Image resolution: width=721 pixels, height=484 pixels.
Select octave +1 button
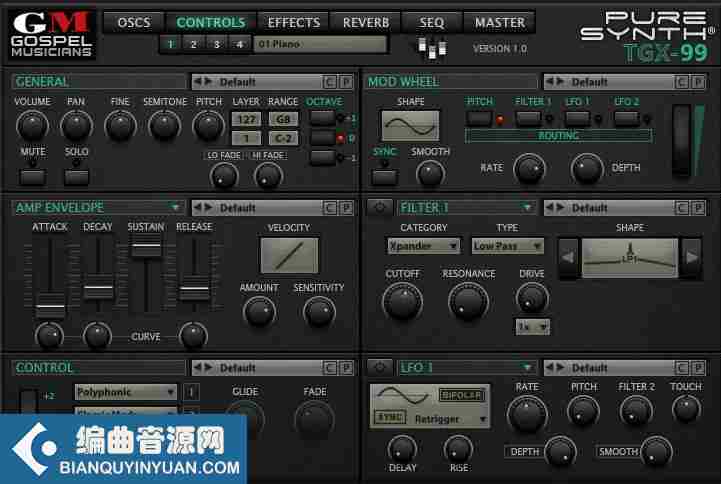click(x=322, y=118)
